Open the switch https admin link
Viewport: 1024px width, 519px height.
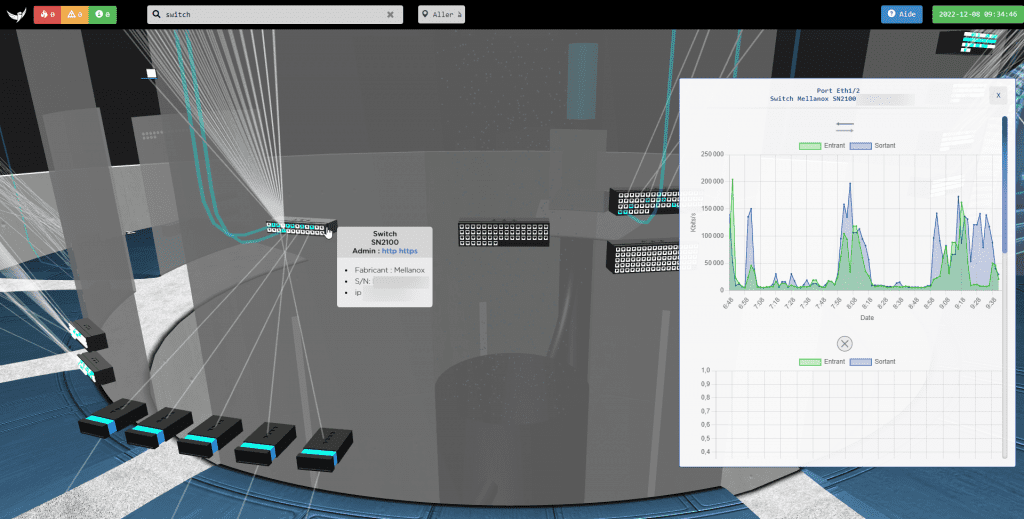pyautogui.click(x=408, y=251)
